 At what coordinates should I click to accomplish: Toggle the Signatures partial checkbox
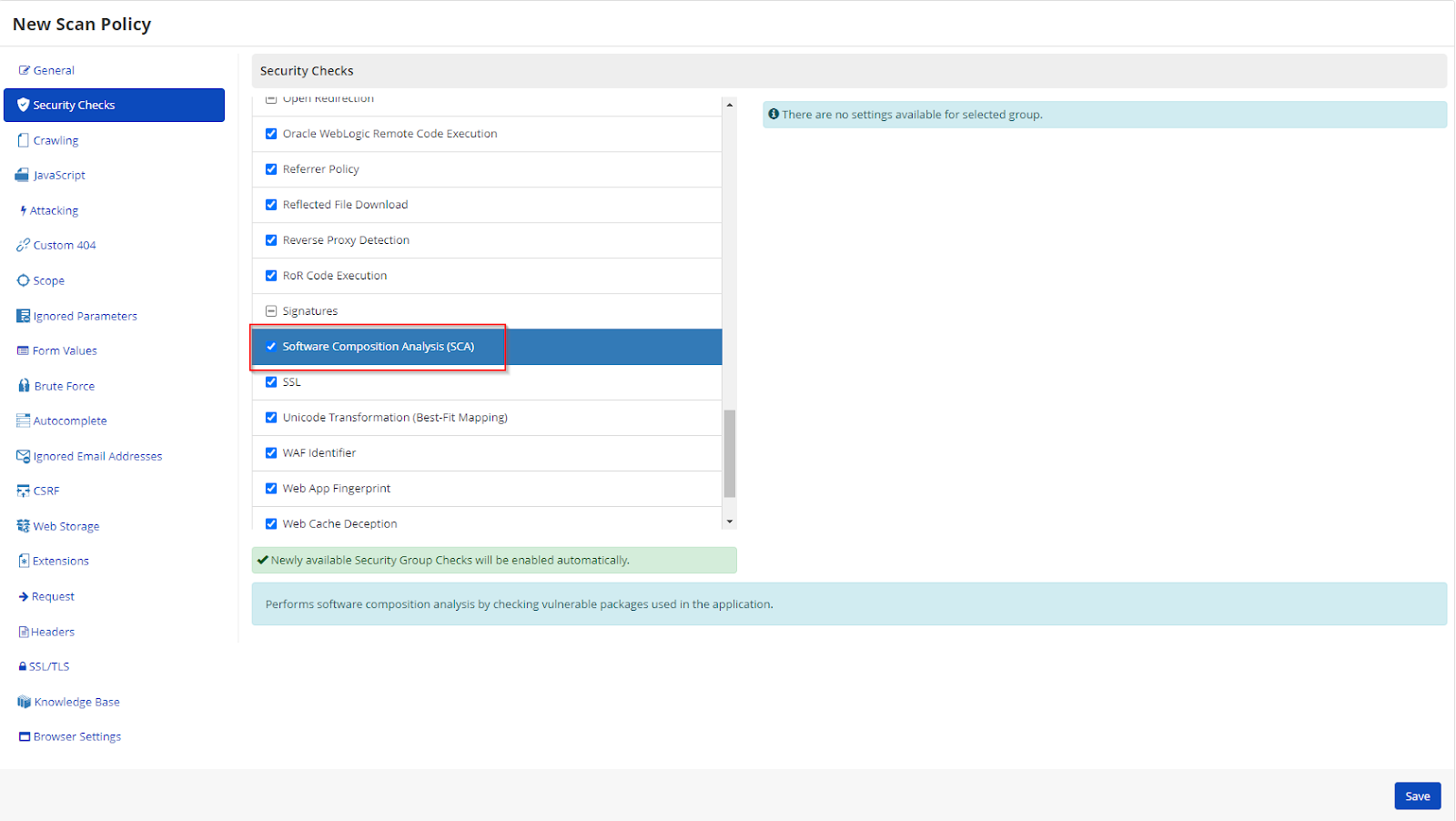[x=271, y=311]
